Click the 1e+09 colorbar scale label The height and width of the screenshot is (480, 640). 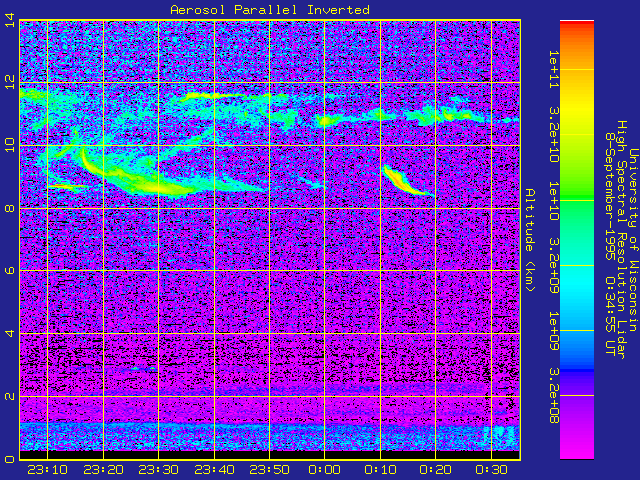(x=553, y=331)
